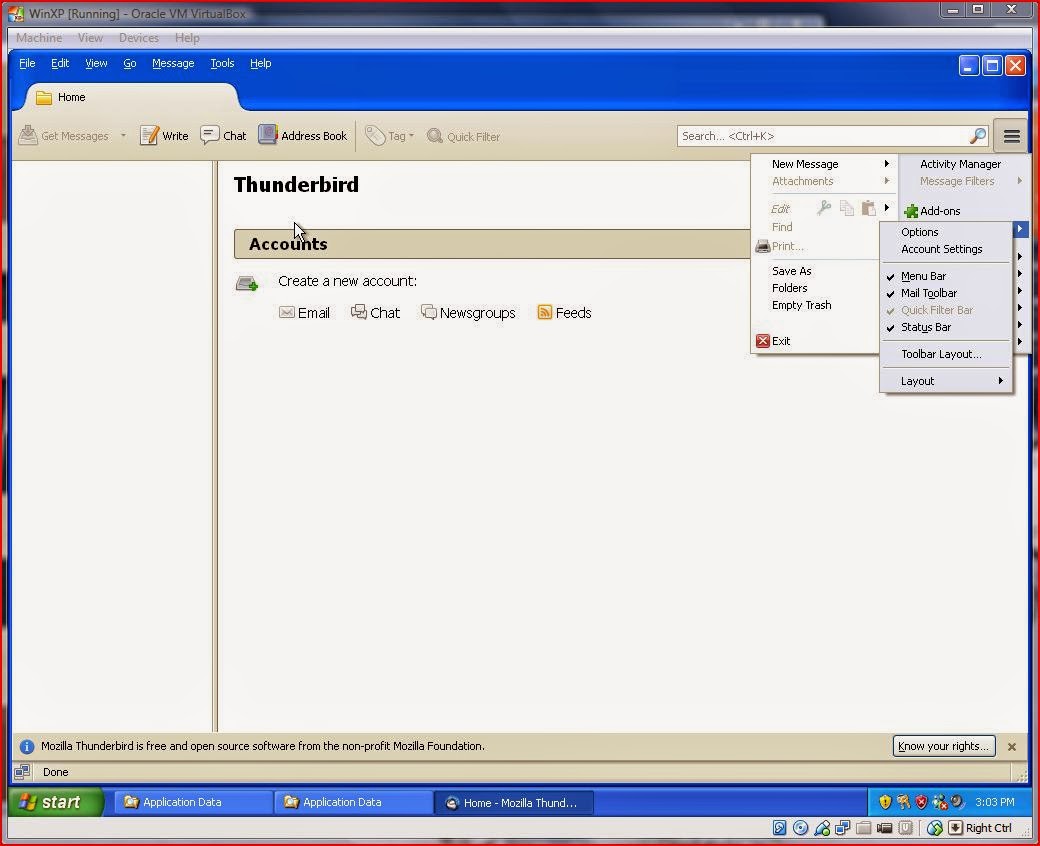The height and width of the screenshot is (846, 1040).
Task: Click the Write new message icon
Action: (x=149, y=135)
